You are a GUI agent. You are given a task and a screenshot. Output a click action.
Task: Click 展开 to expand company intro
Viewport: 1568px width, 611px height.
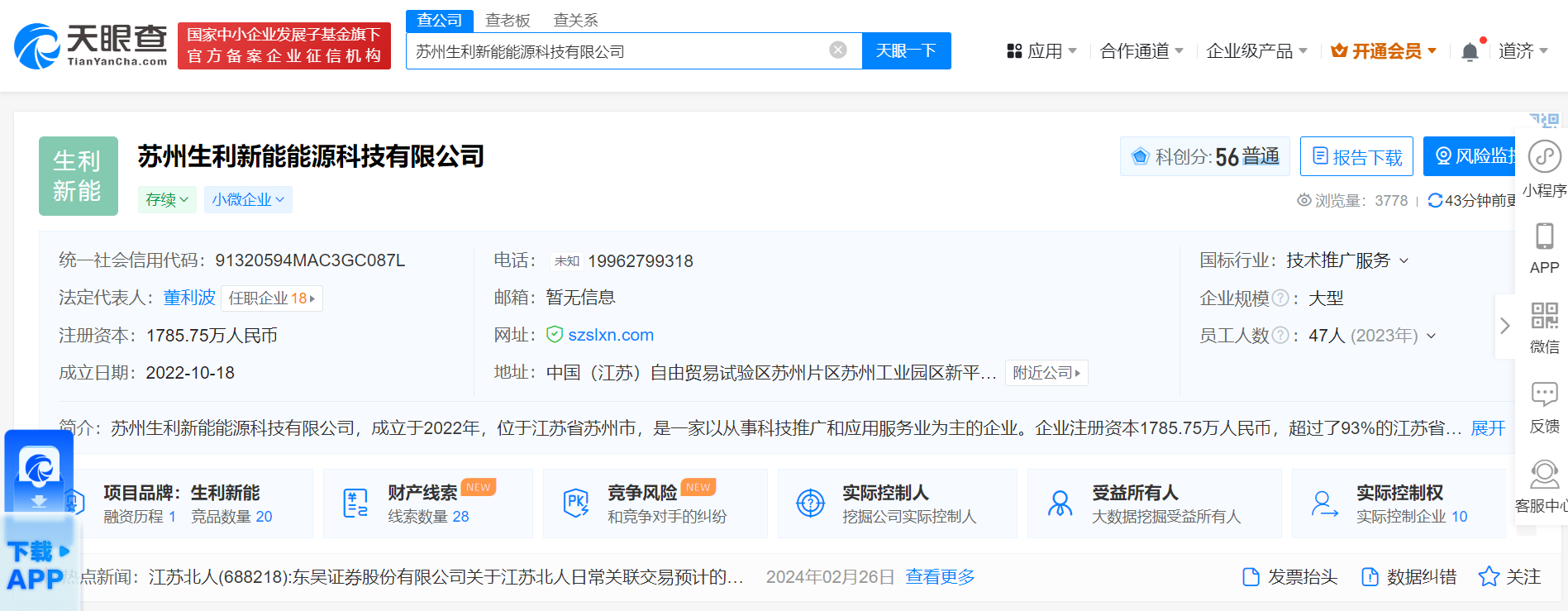click(x=1488, y=427)
